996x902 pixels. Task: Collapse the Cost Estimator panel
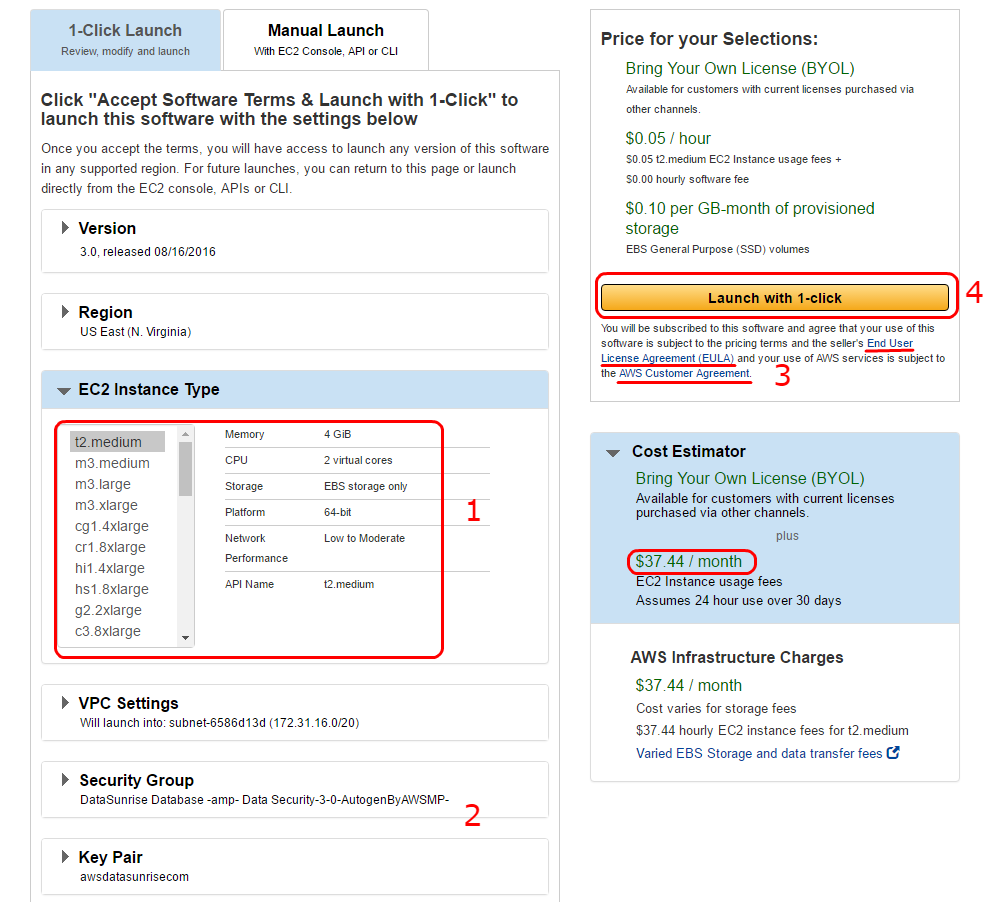point(613,453)
